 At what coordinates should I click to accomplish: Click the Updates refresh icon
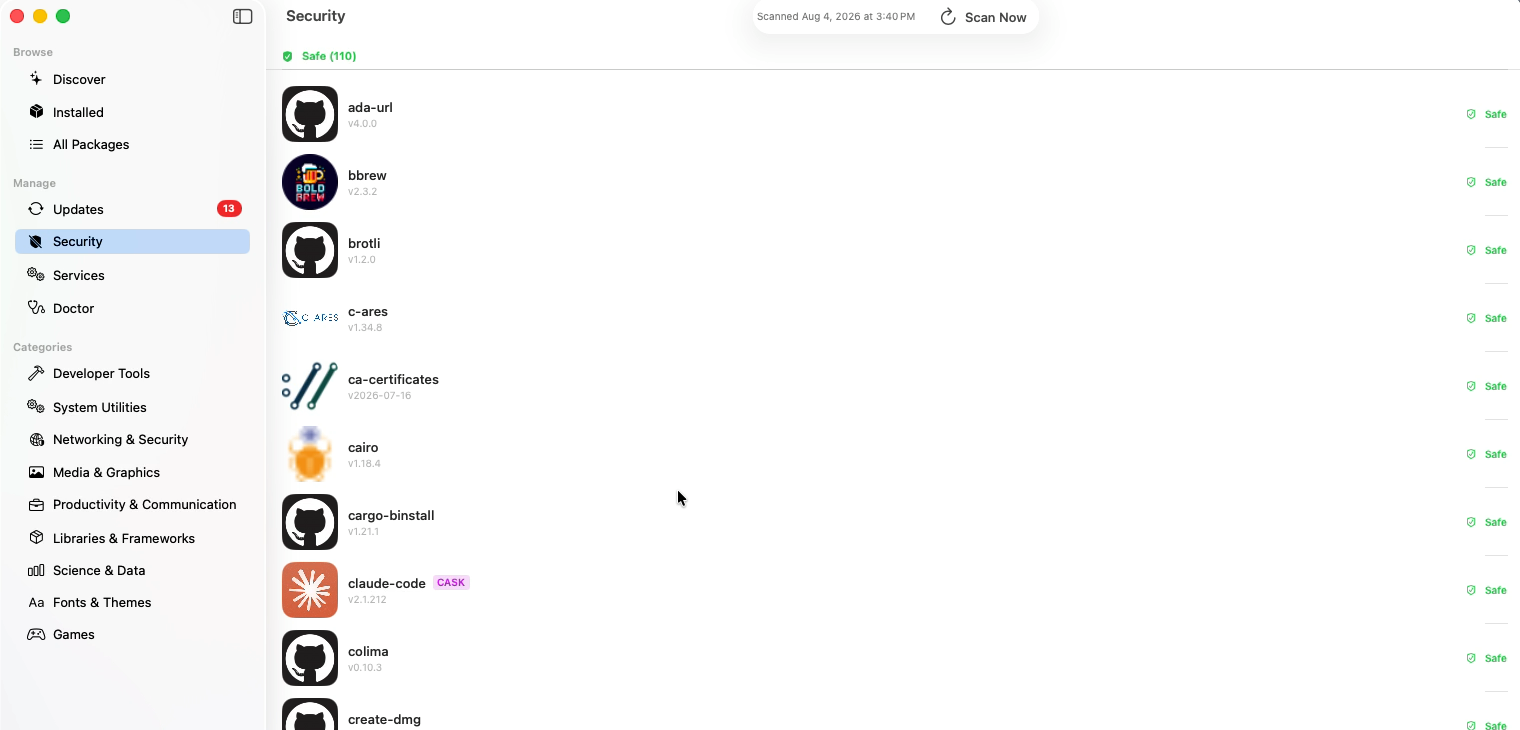pos(36,209)
